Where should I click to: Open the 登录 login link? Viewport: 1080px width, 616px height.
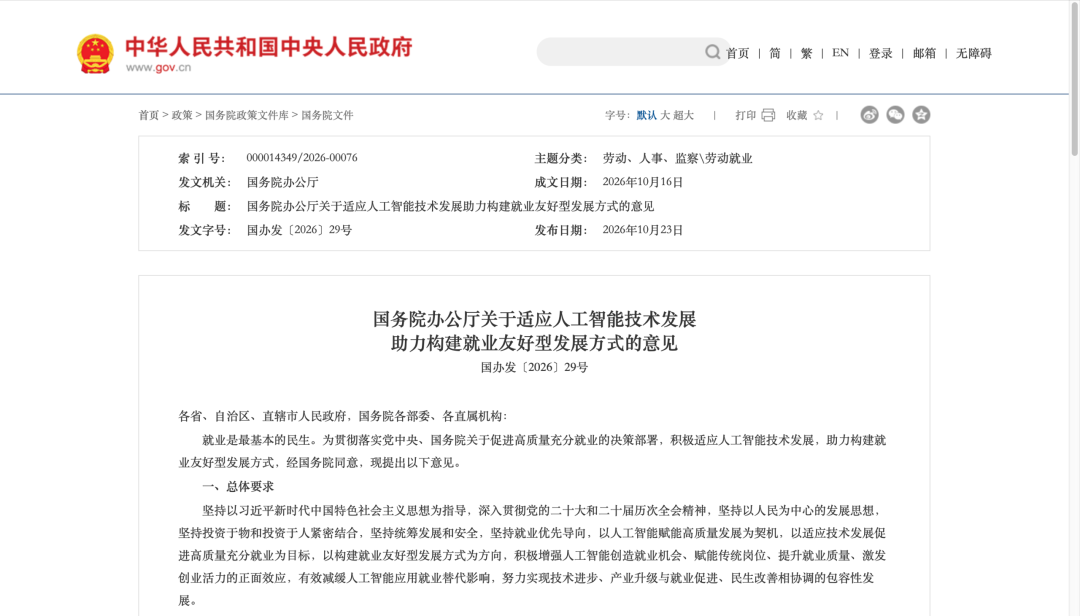tap(880, 53)
